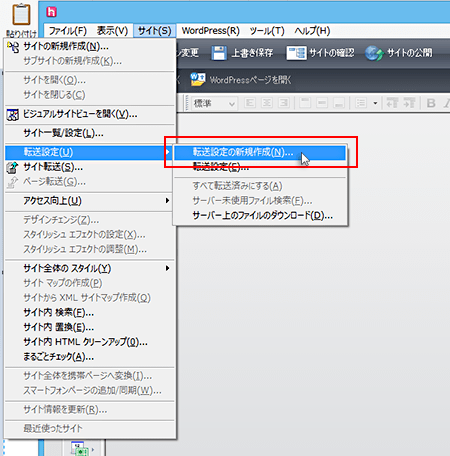Expand the アクセス向上(U) submenu
Image resolution: width=450 pixels, height=456 pixels.
89,201
